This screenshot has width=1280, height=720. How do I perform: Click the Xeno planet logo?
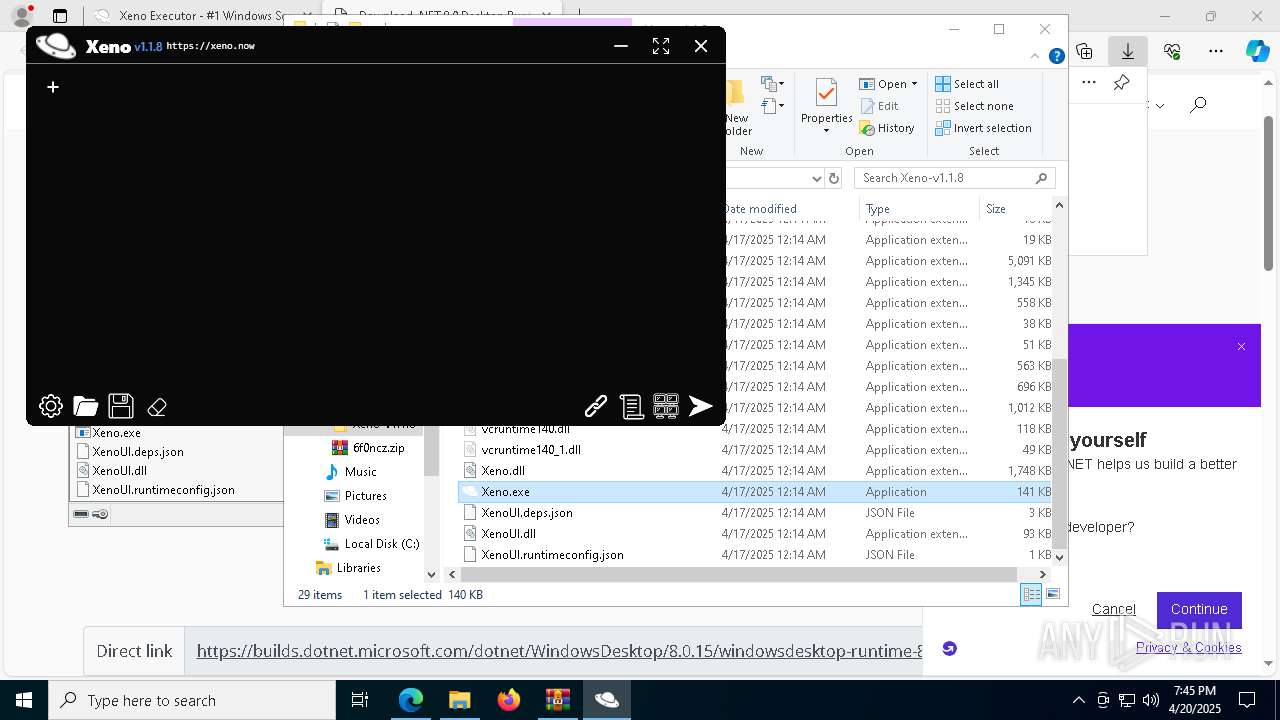56,46
